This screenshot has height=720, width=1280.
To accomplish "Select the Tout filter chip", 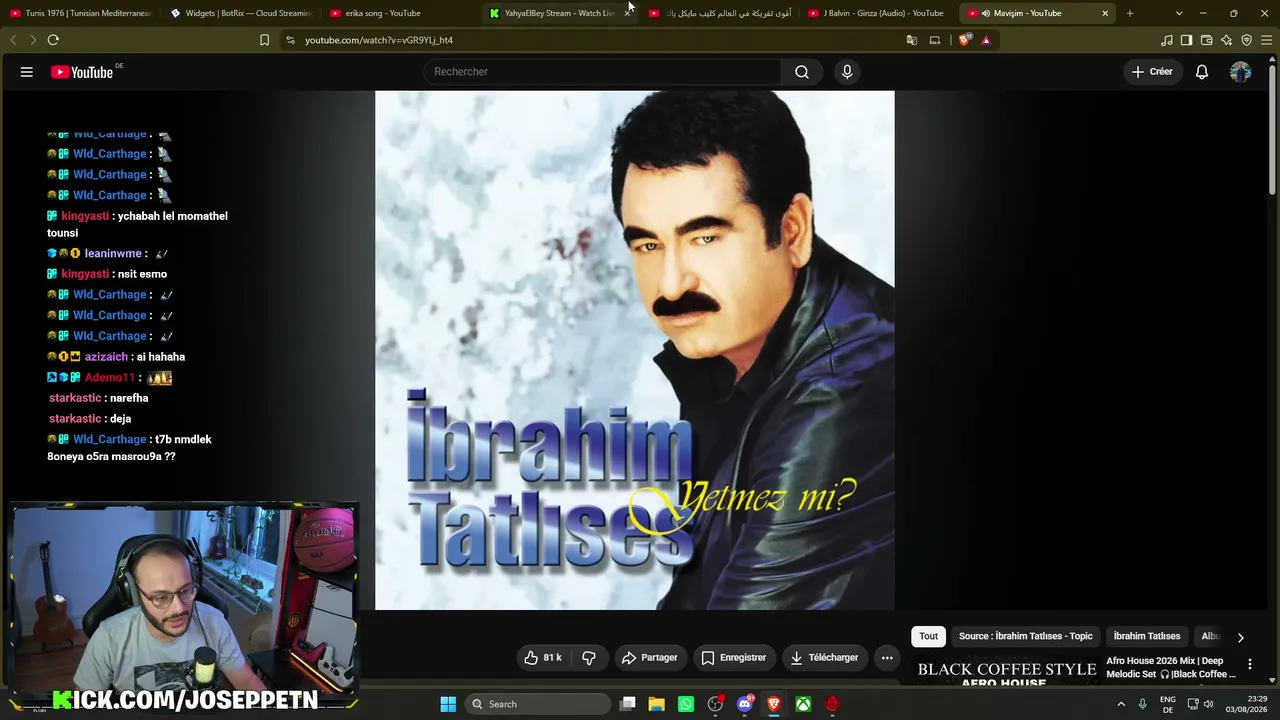I will pos(929,636).
